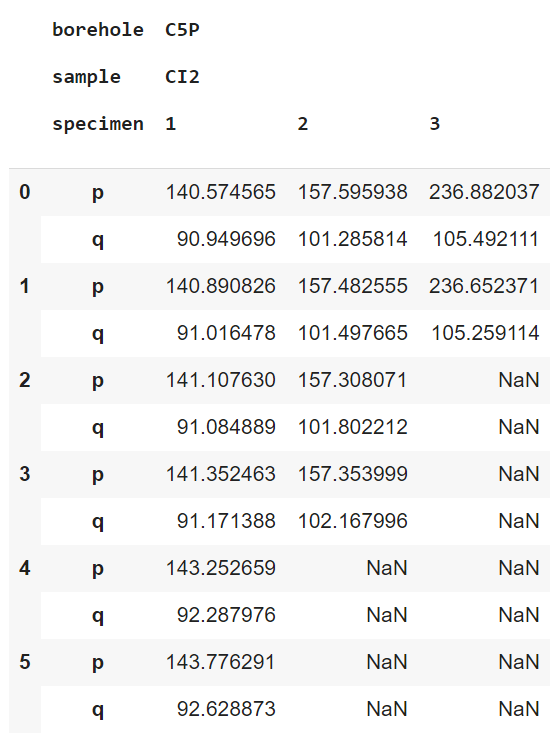
Task: Select NaN in row 2 q, specimen 3
Action: click(519, 427)
